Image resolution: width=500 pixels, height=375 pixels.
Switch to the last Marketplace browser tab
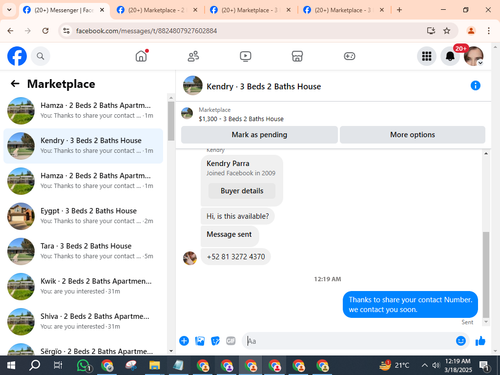343,10
